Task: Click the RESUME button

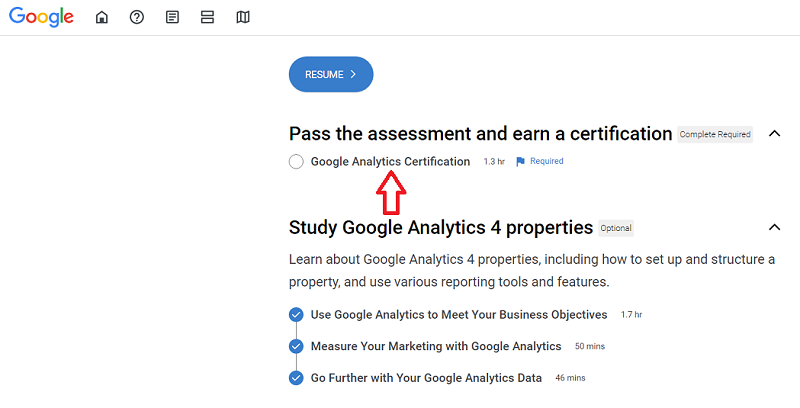Action: tap(331, 74)
